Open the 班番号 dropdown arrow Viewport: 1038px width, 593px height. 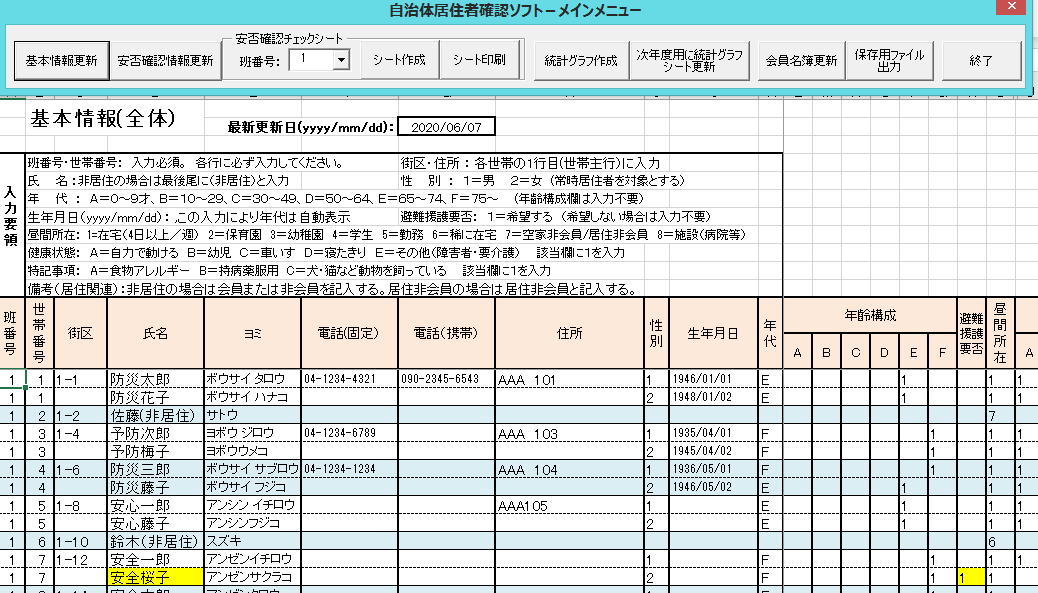[x=341, y=60]
